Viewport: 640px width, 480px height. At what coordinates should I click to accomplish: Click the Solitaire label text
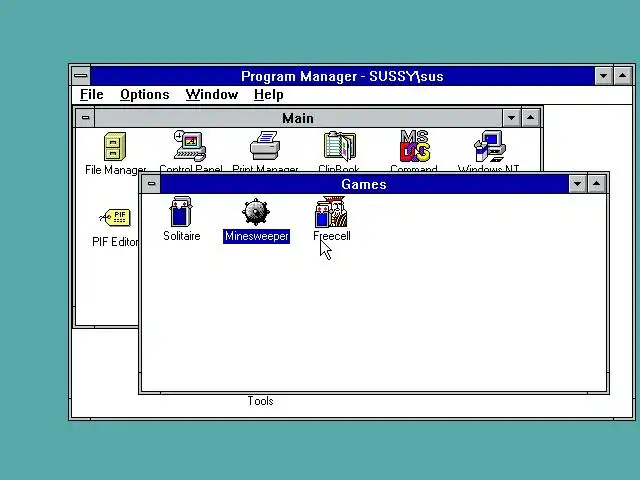[182, 236]
